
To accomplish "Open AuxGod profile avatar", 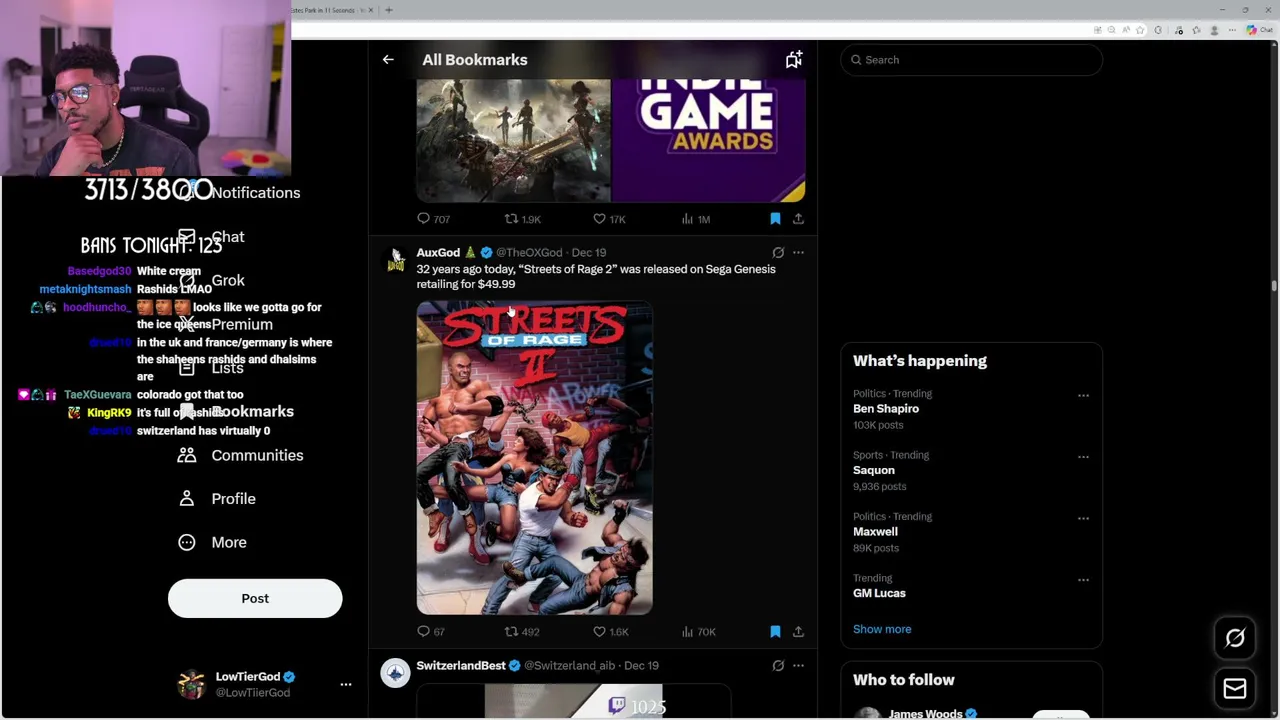I will pos(396,260).
